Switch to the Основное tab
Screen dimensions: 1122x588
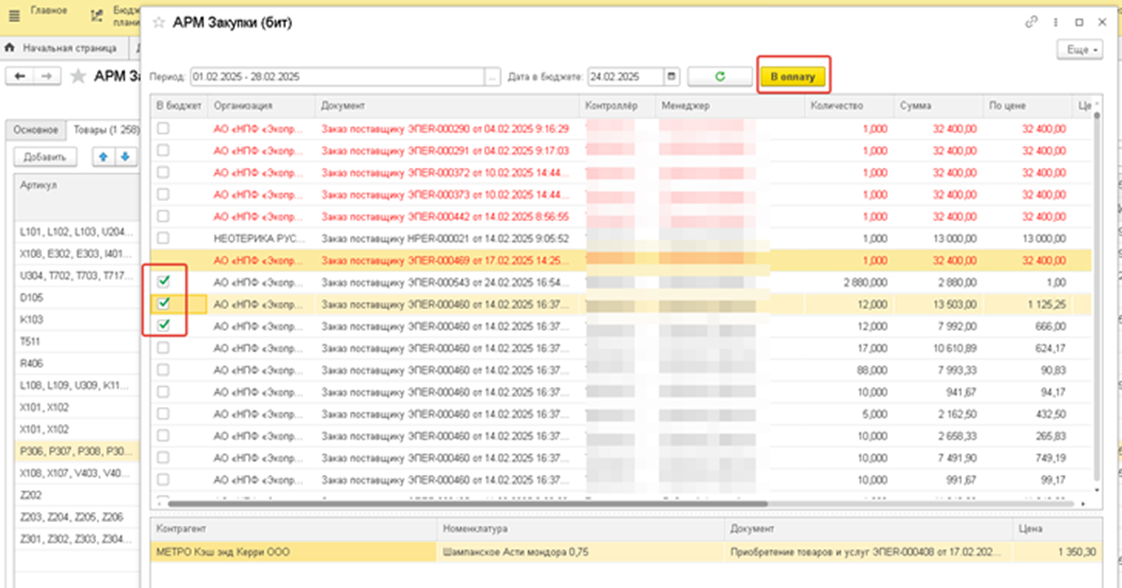click(x=36, y=129)
